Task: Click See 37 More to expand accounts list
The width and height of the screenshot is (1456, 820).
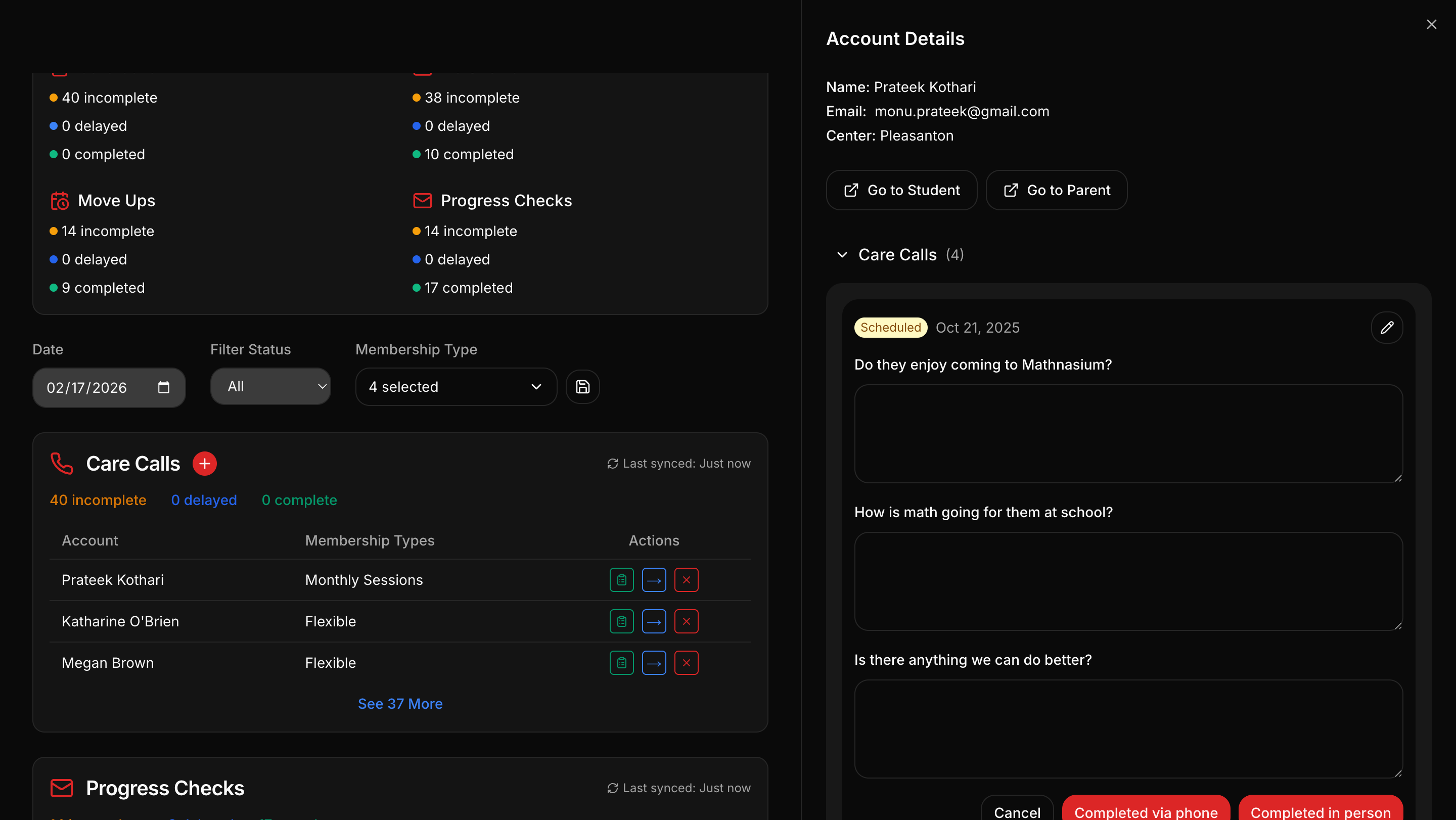Action: [400, 704]
